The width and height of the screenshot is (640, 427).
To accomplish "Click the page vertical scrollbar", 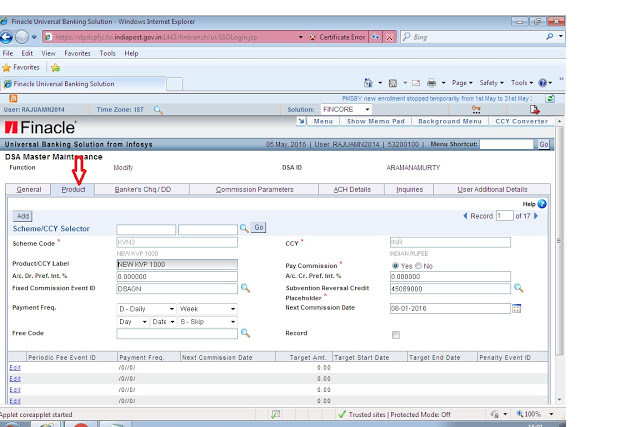I will (559, 241).
